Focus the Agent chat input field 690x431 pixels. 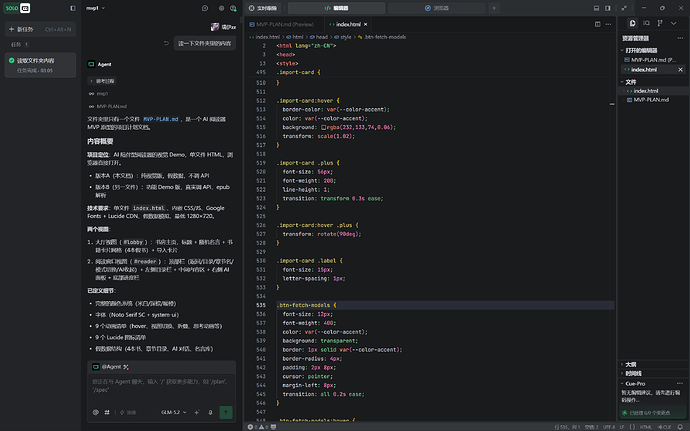point(161,389)
